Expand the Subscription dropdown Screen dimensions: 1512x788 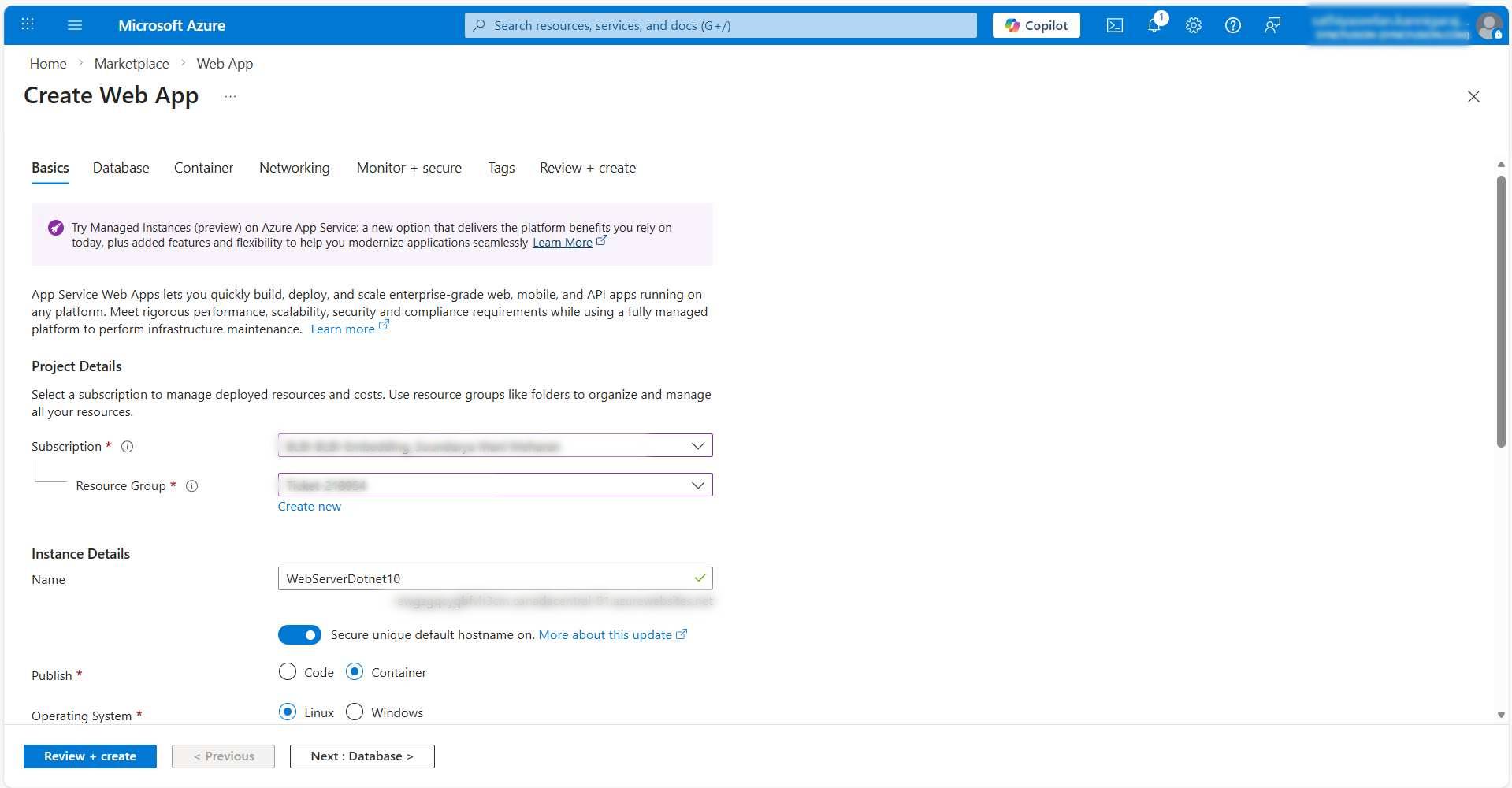point(495,446)
